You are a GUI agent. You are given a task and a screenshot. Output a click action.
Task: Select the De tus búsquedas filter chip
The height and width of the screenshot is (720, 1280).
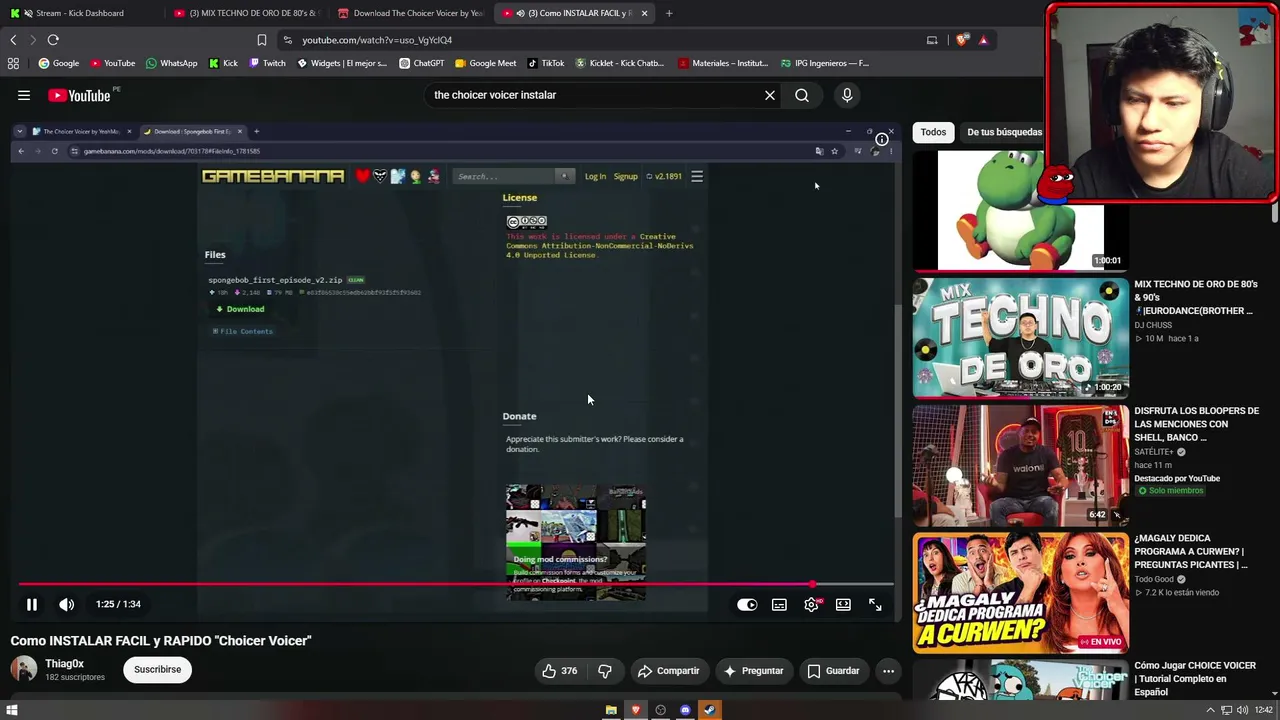(1003, 132)
